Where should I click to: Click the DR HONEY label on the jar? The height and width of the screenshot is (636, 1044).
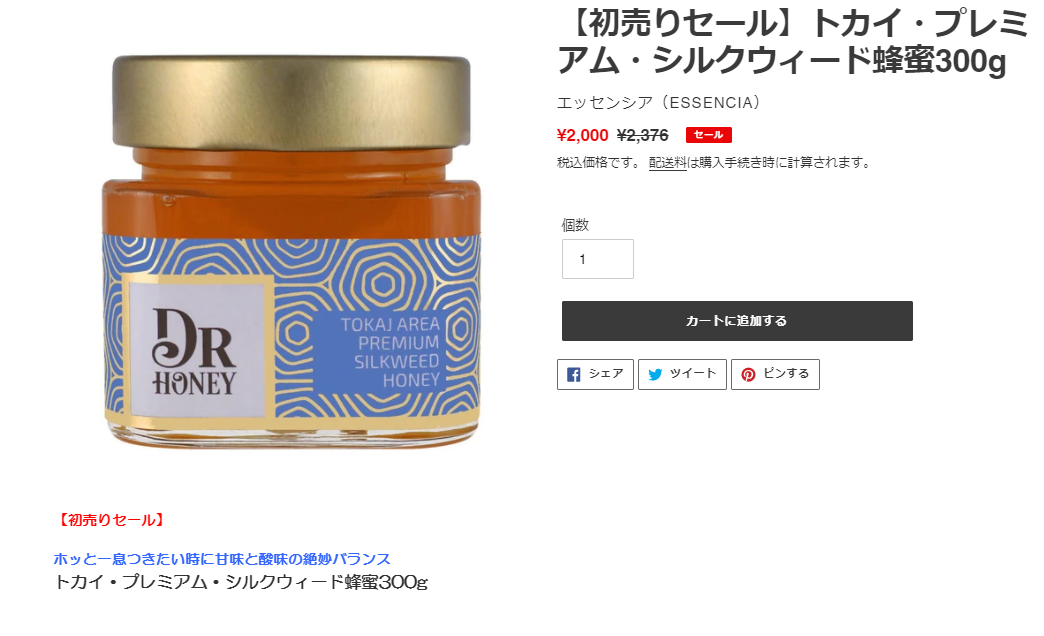click(196, 350)
